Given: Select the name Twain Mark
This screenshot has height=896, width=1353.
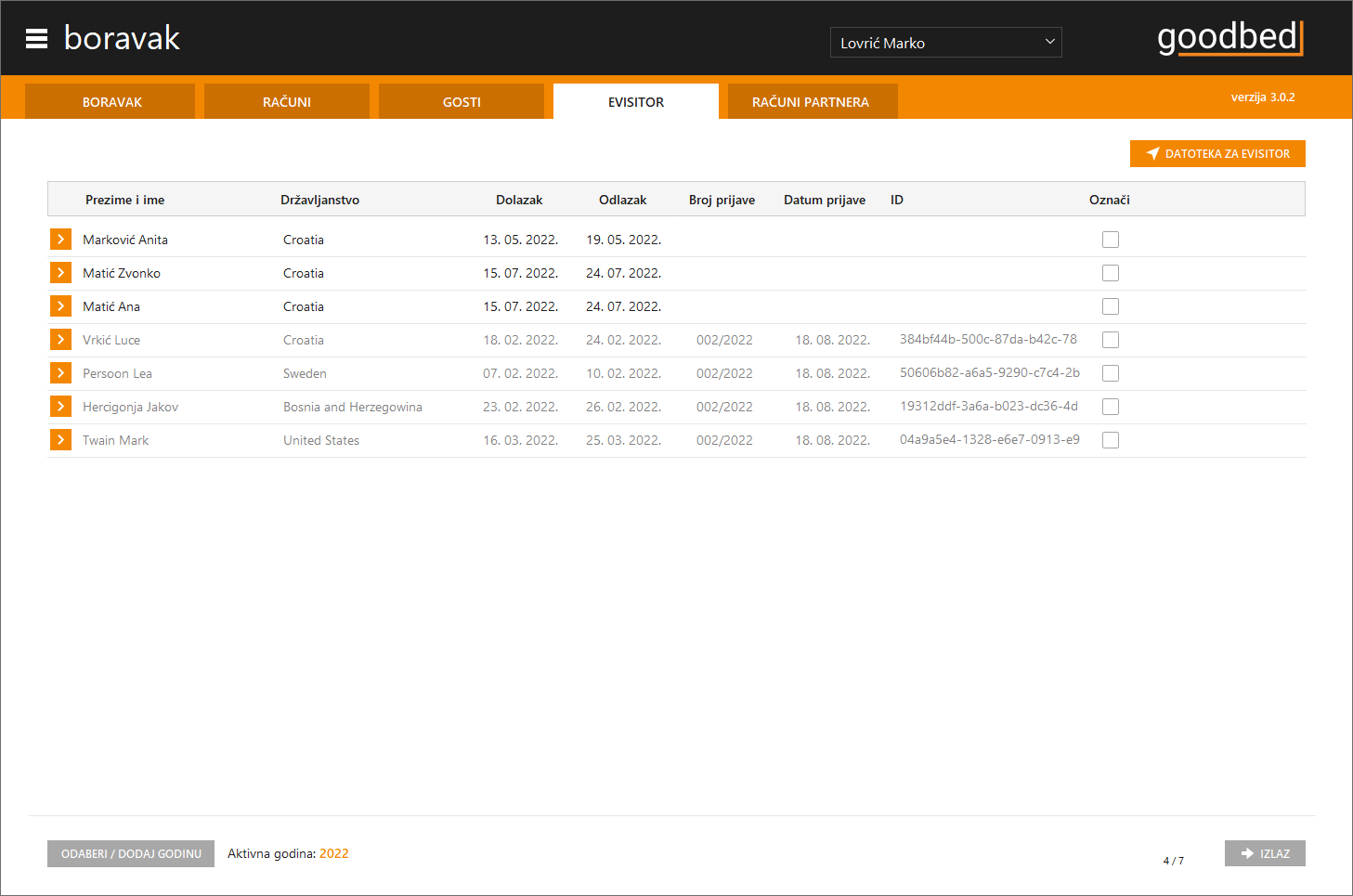Looking at the screenshot, I should (115, 440).
